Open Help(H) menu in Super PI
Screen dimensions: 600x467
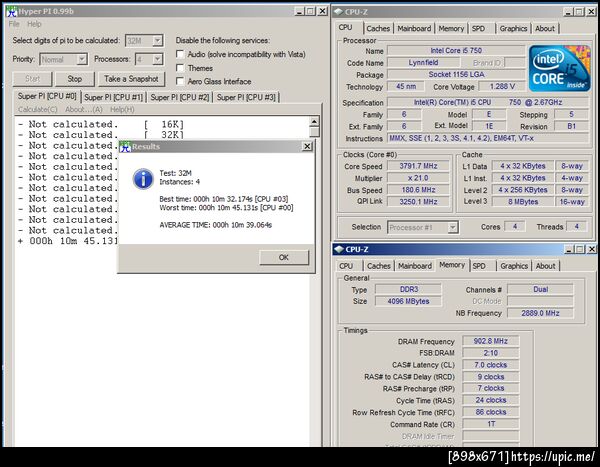[x=122, y=109]
